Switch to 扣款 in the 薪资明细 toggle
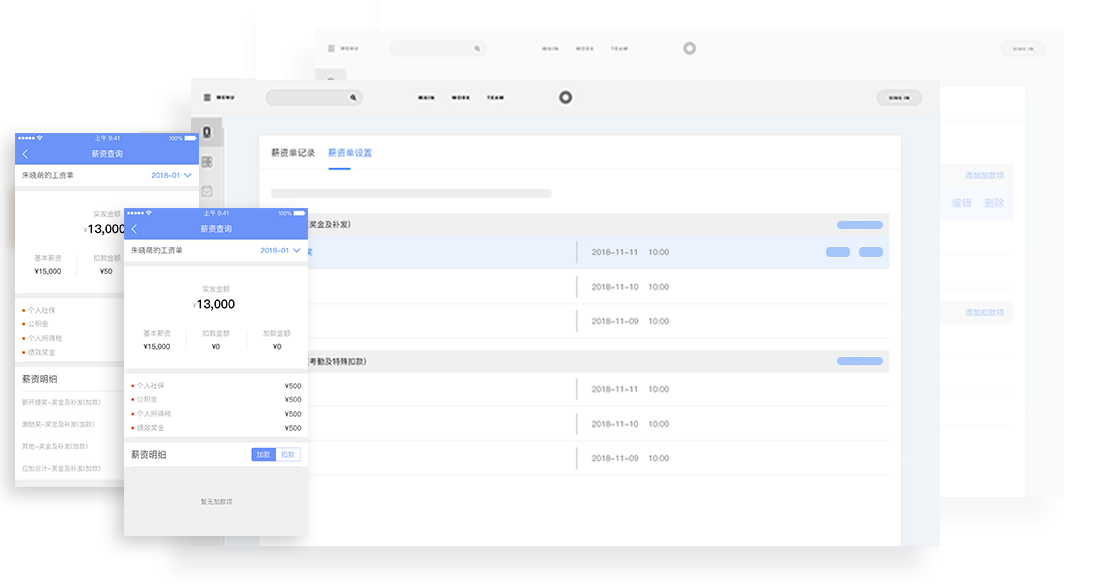This screenshot has width=1104, height=585. (x=288, y=454)
